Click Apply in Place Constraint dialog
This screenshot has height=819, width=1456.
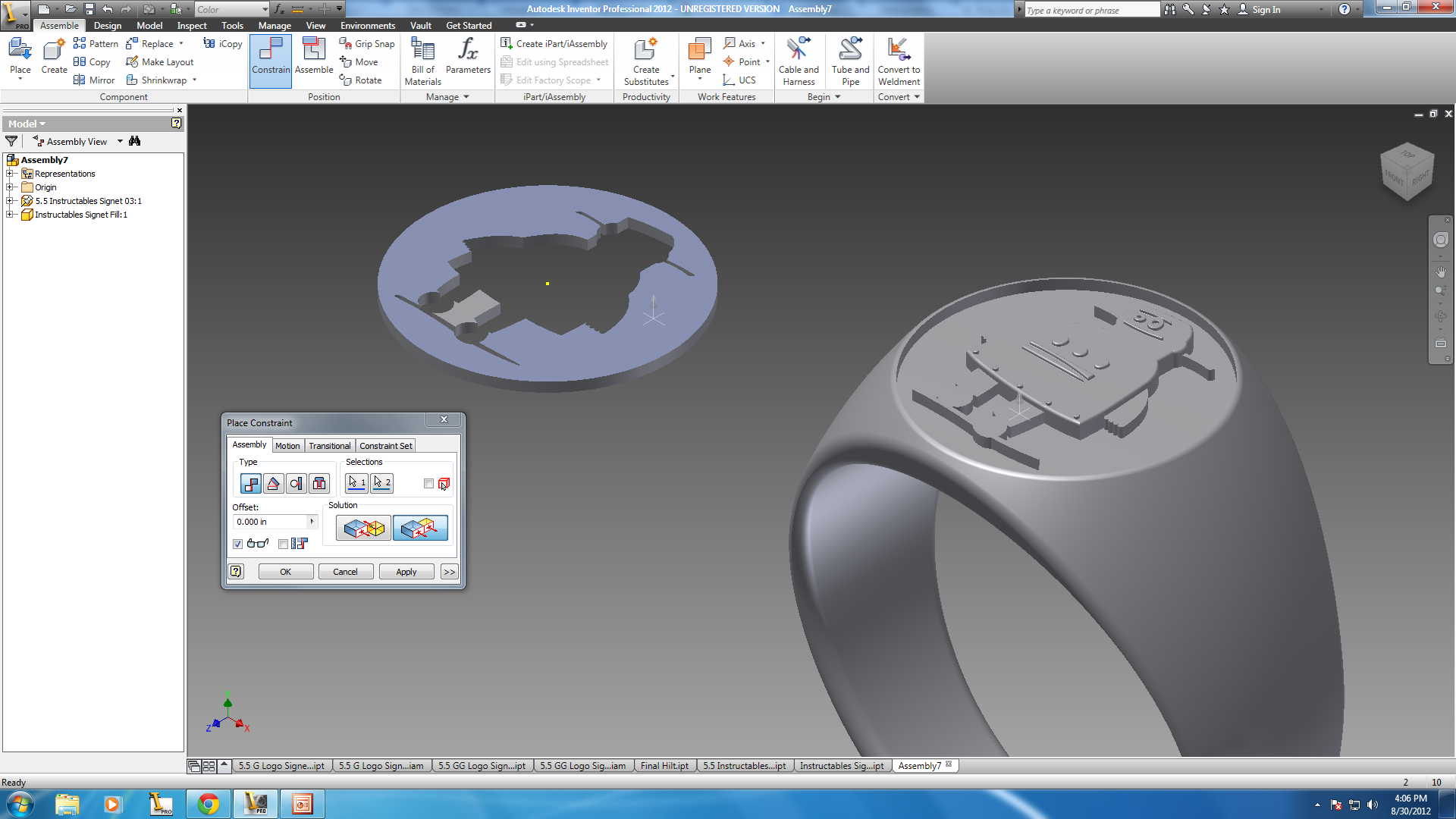(406, 571)
